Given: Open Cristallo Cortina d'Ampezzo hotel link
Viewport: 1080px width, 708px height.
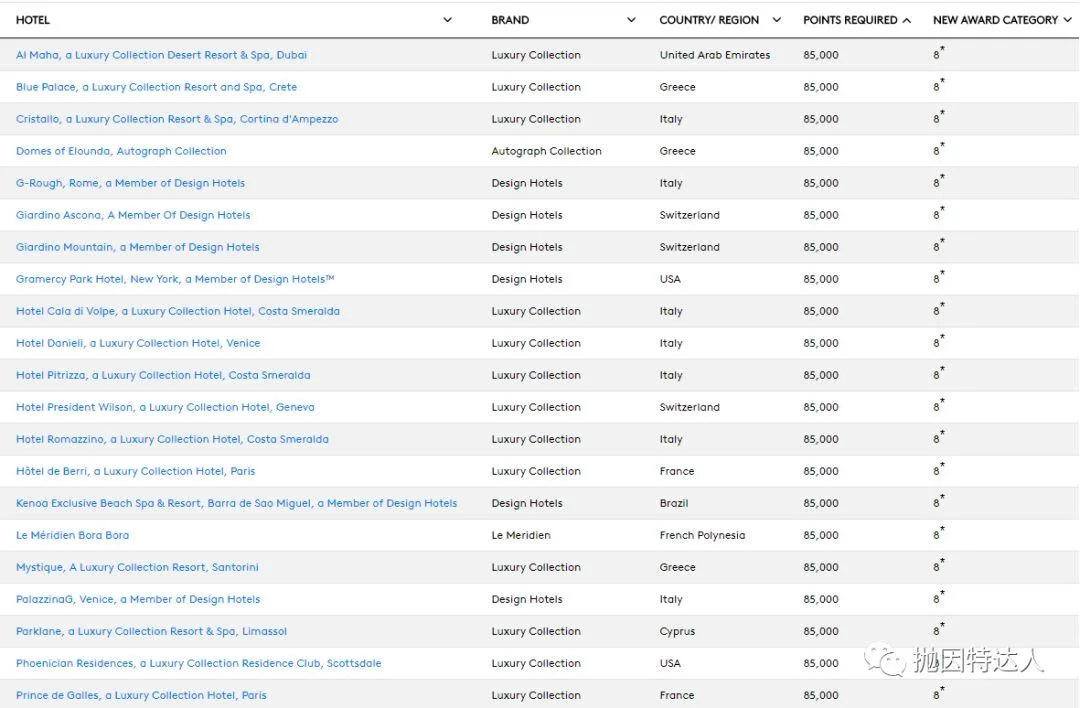Looking at the screenshot, I should coord(177,119).
